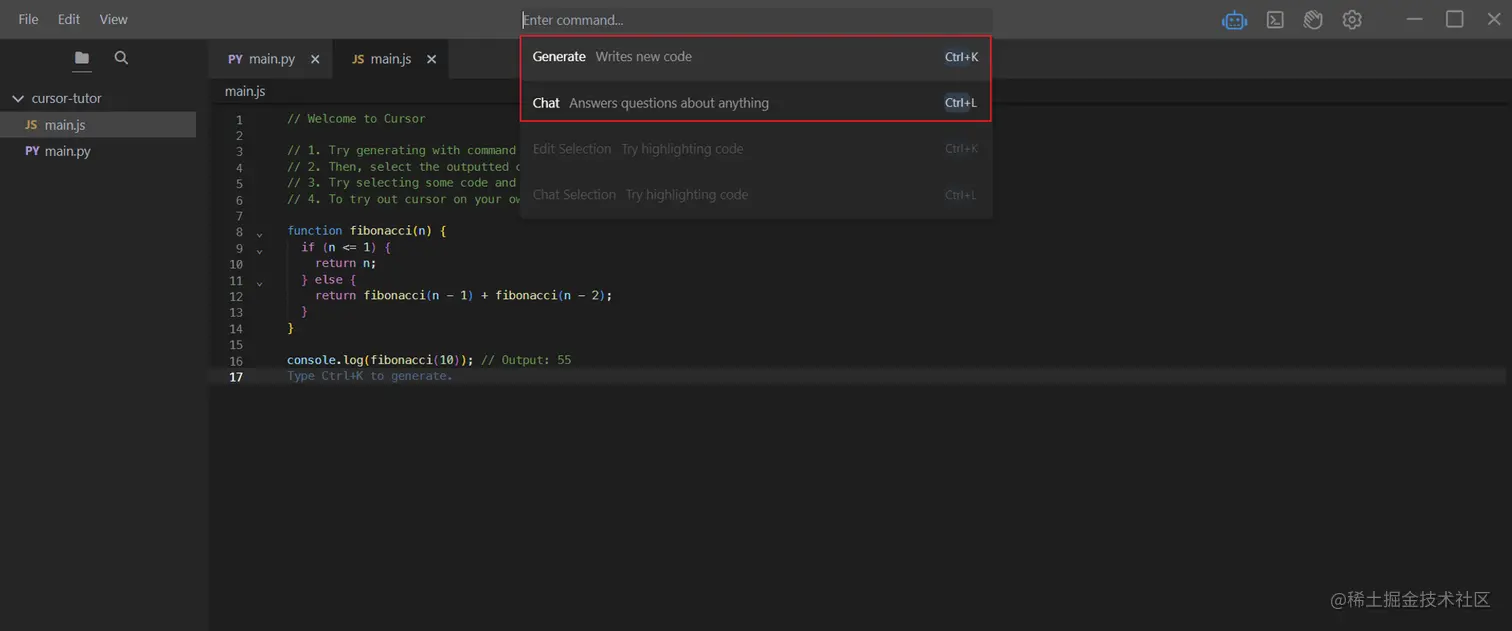Collapse the cursor-tutor folder
The width and height of the screenshot is (1512, 631).
click(17, 98)
